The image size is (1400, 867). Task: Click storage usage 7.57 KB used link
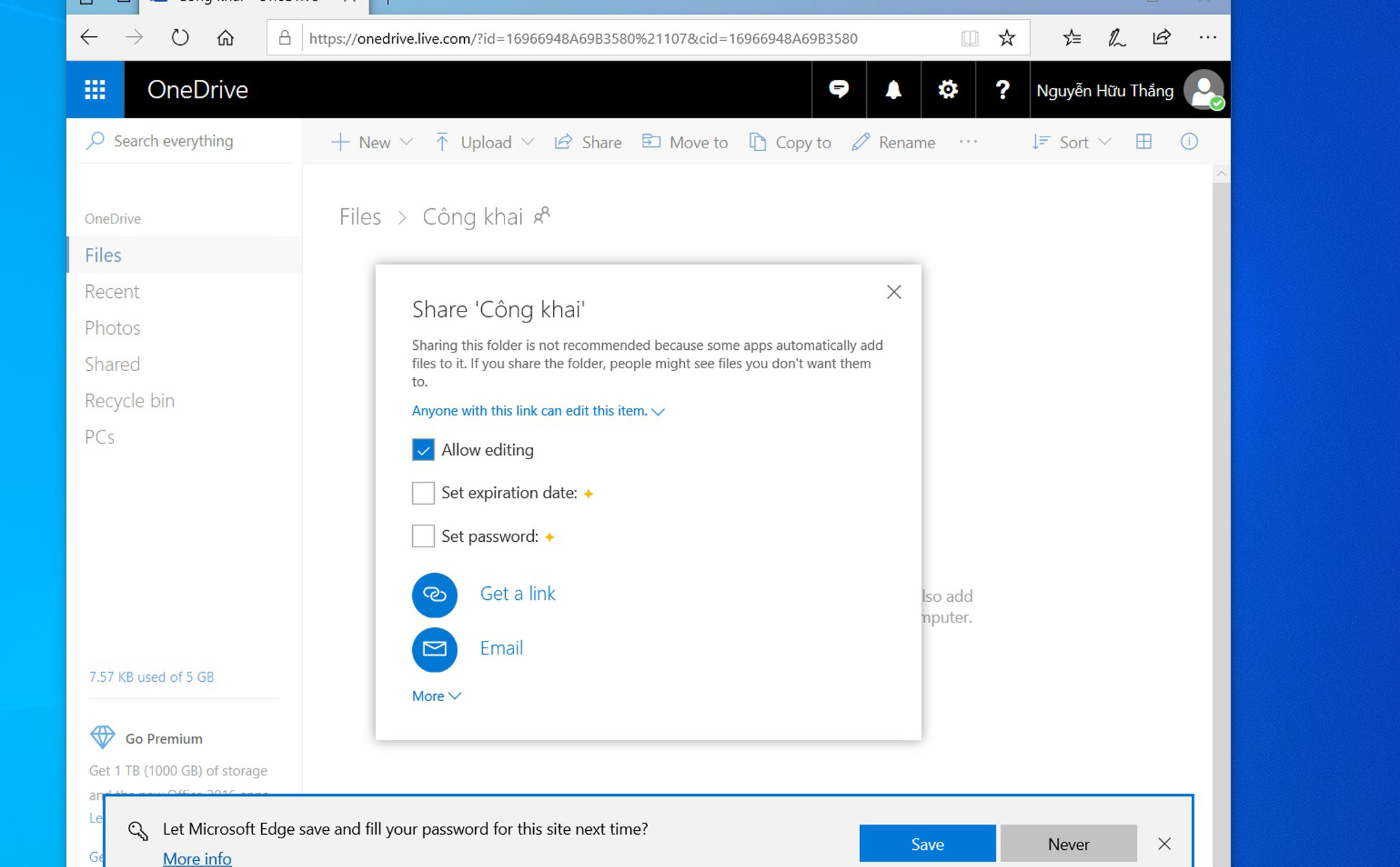pyautogui.click(x=151, y=676)
